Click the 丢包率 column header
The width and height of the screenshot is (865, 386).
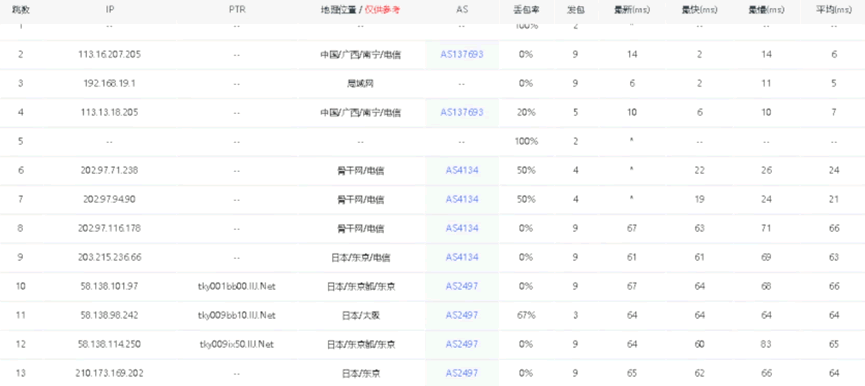[x=525, y=10]
